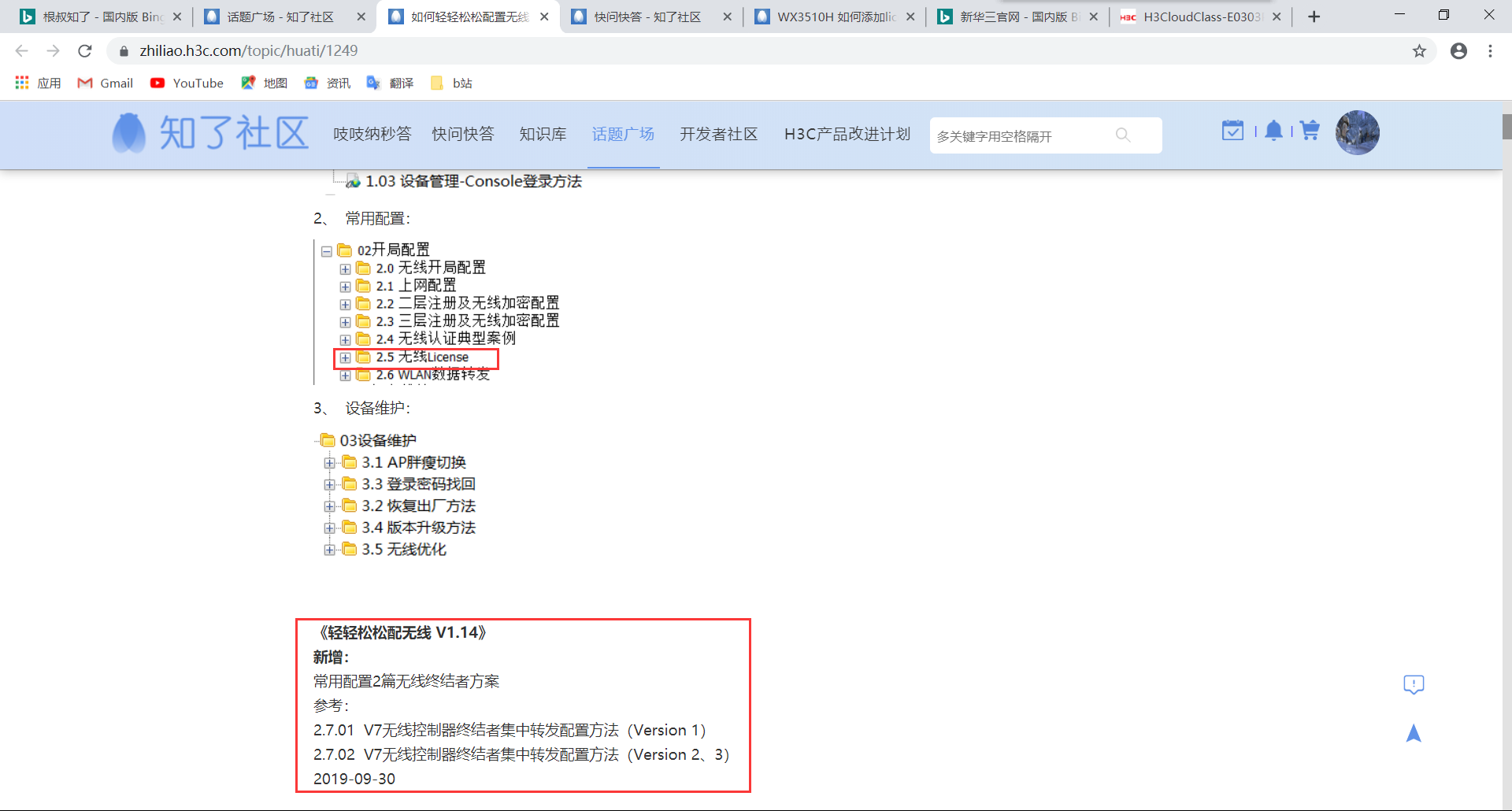Open the 资讯 news bookmark
The image size is (1512, 811).
coord(327,83)
